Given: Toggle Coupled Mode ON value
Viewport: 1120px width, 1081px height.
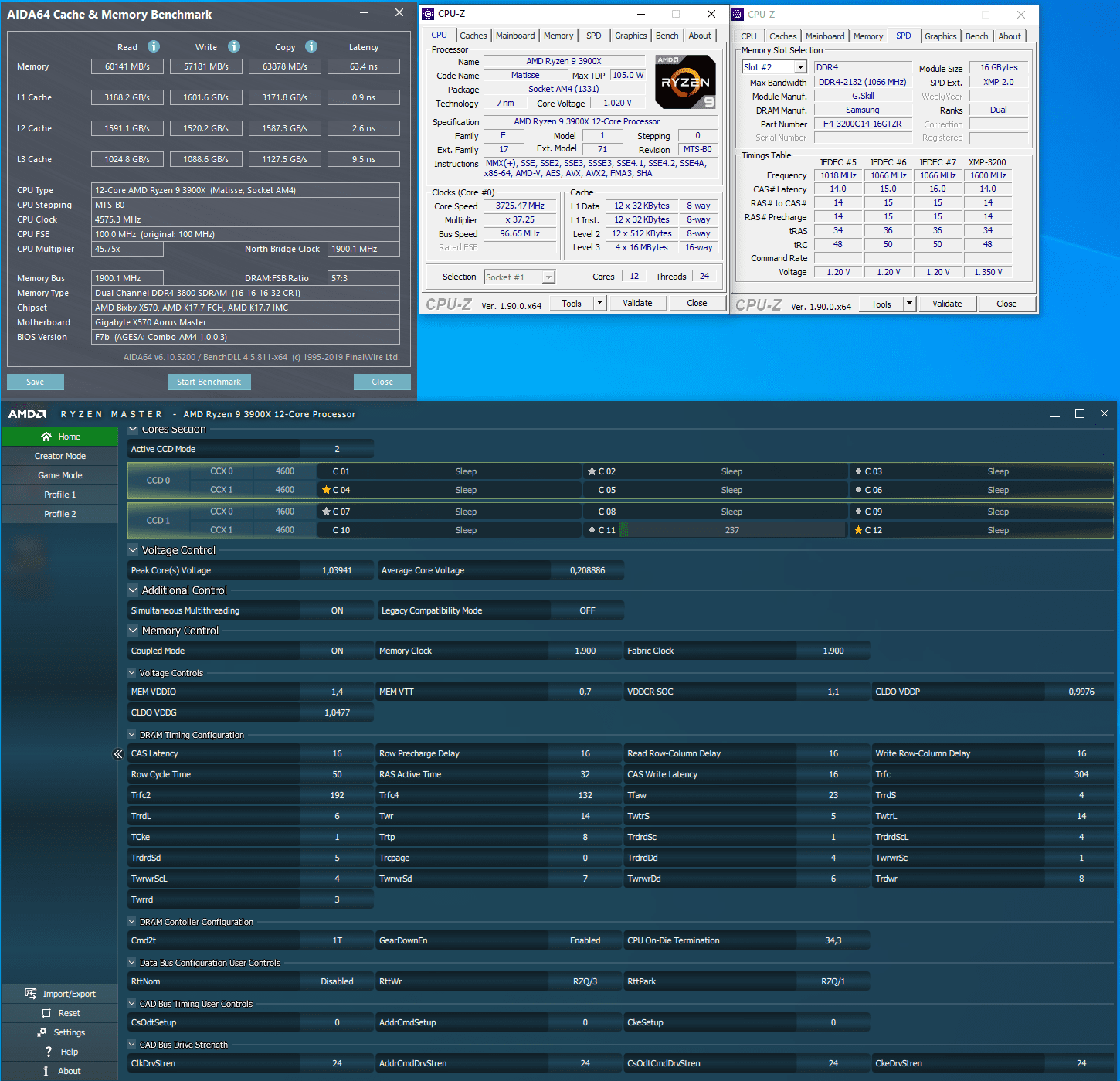Looking at the screenshot, I should click(x=338, y=651).
